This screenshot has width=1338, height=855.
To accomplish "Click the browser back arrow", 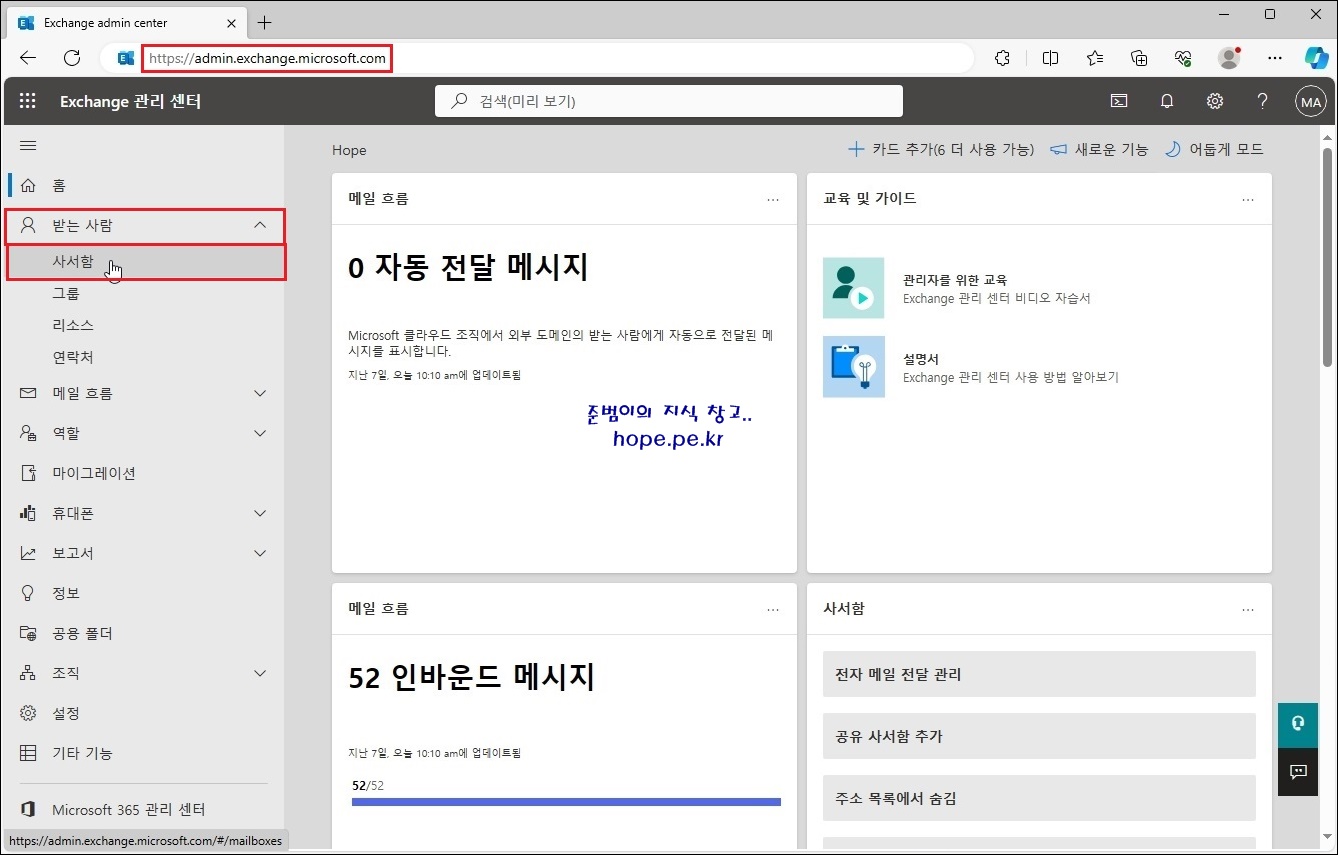I will (28, 58).
